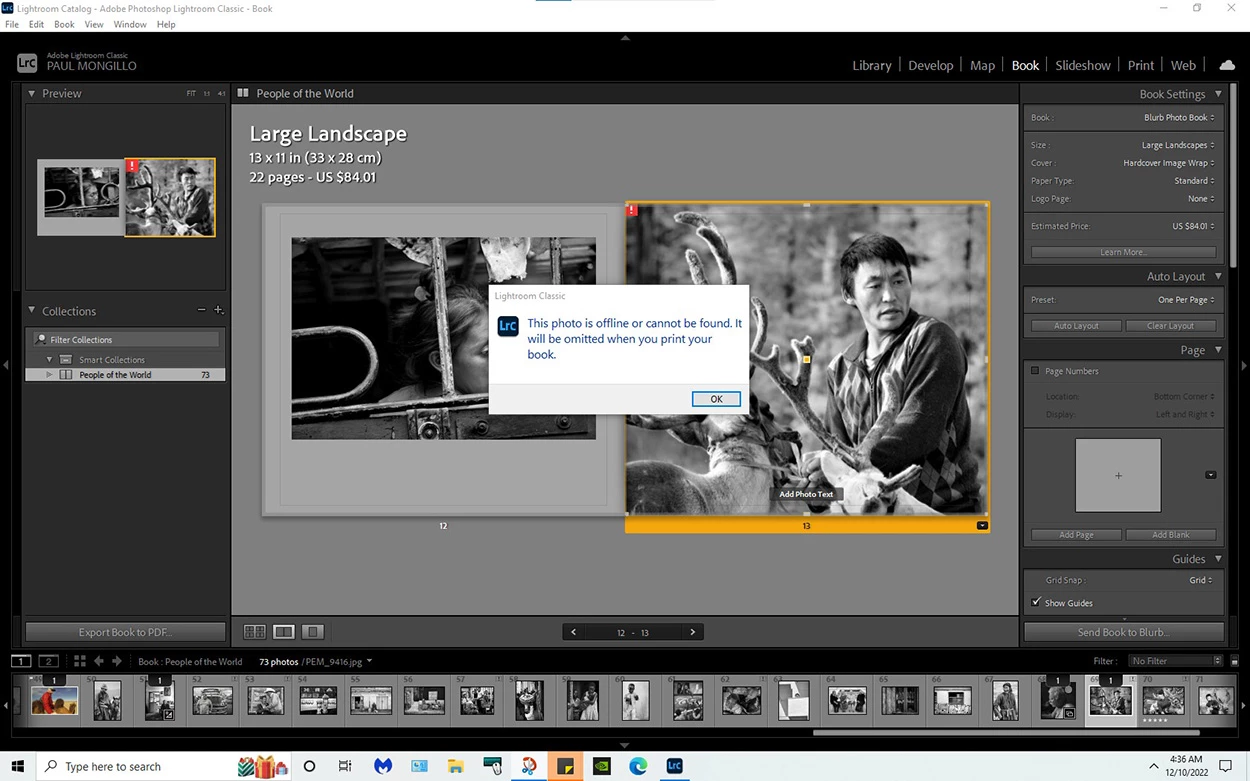Click the Clear Layout button
This screenshot has width=1250, height=781.
point(1170,325)
